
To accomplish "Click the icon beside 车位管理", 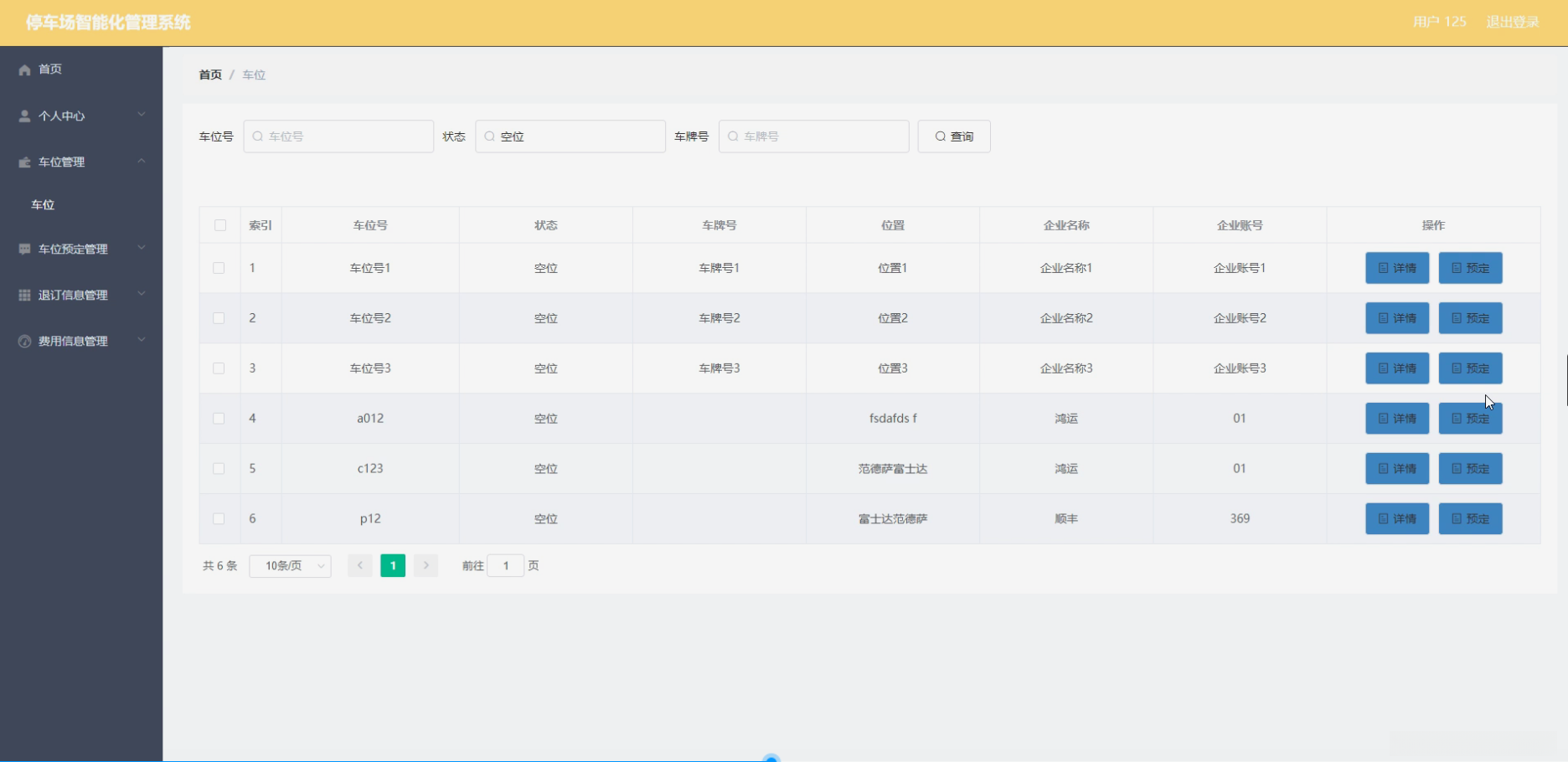I will [x=24, y=162].
